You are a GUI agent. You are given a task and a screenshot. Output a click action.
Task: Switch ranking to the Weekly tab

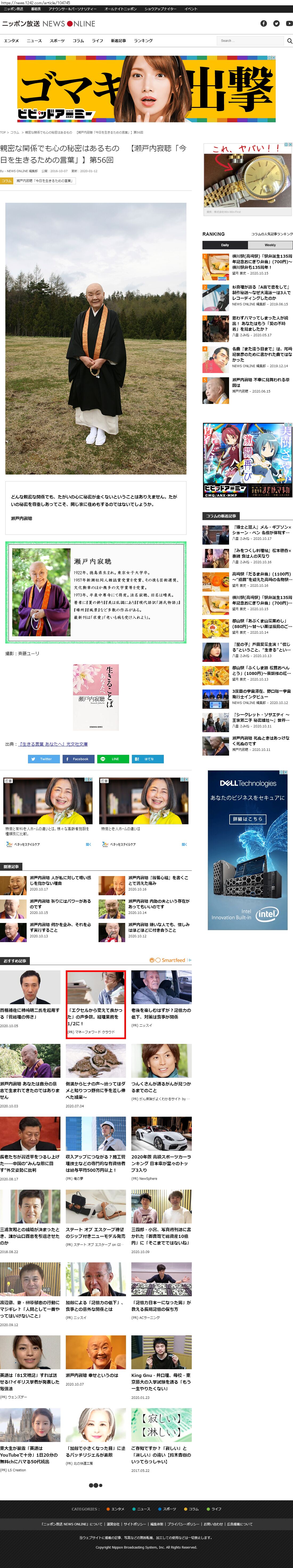coord(270,245)
